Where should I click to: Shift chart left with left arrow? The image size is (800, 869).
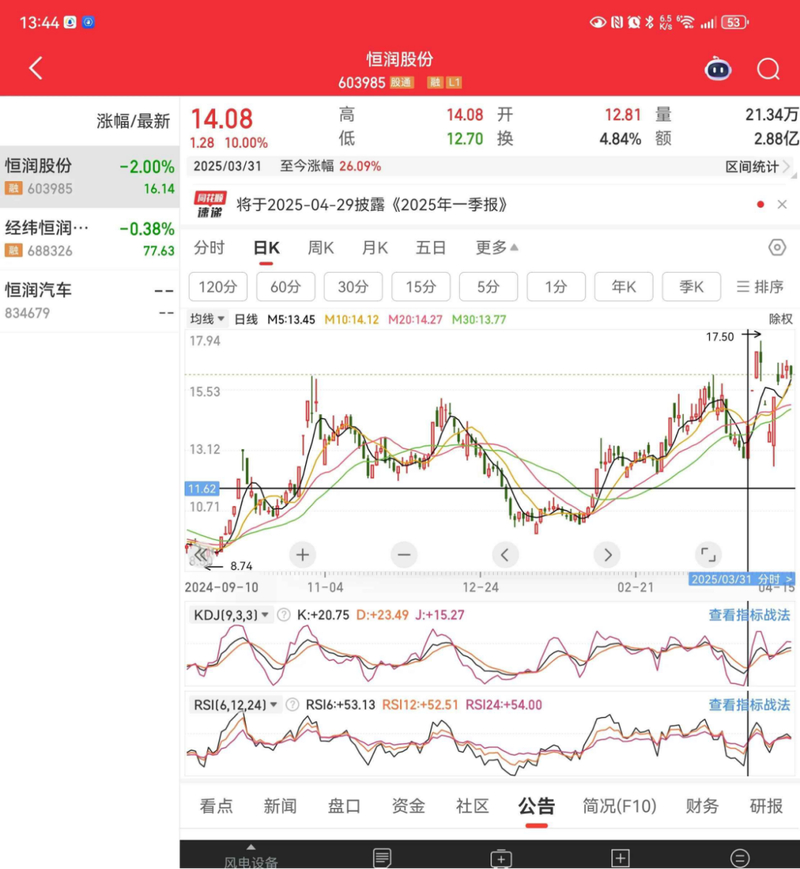click(x=505, y=554)
